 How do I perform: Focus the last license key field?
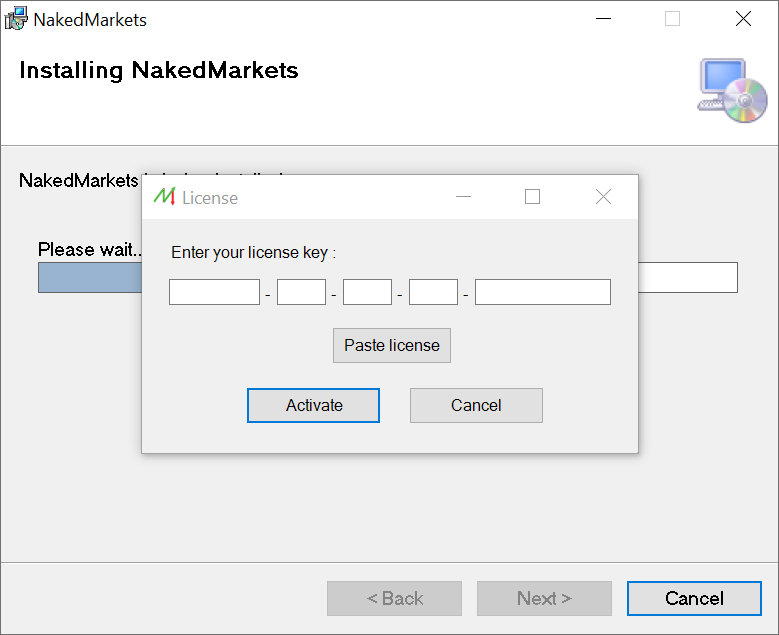[543, 292]
